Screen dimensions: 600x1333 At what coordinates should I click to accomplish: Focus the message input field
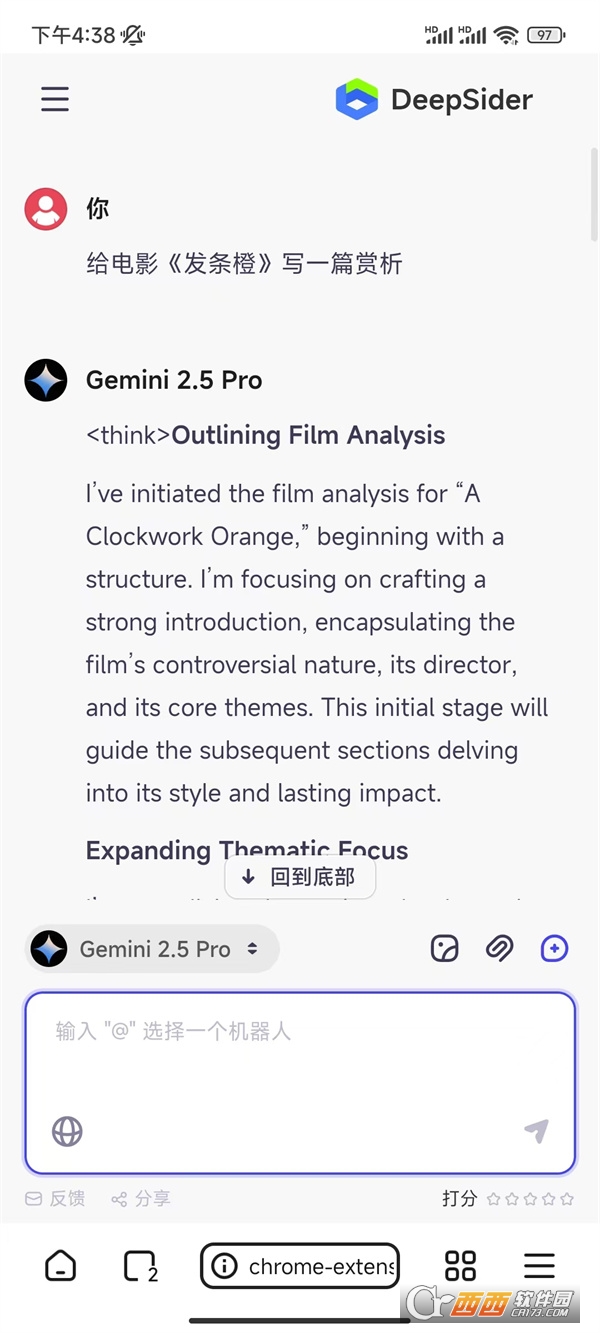click(x=300, y=1060)
